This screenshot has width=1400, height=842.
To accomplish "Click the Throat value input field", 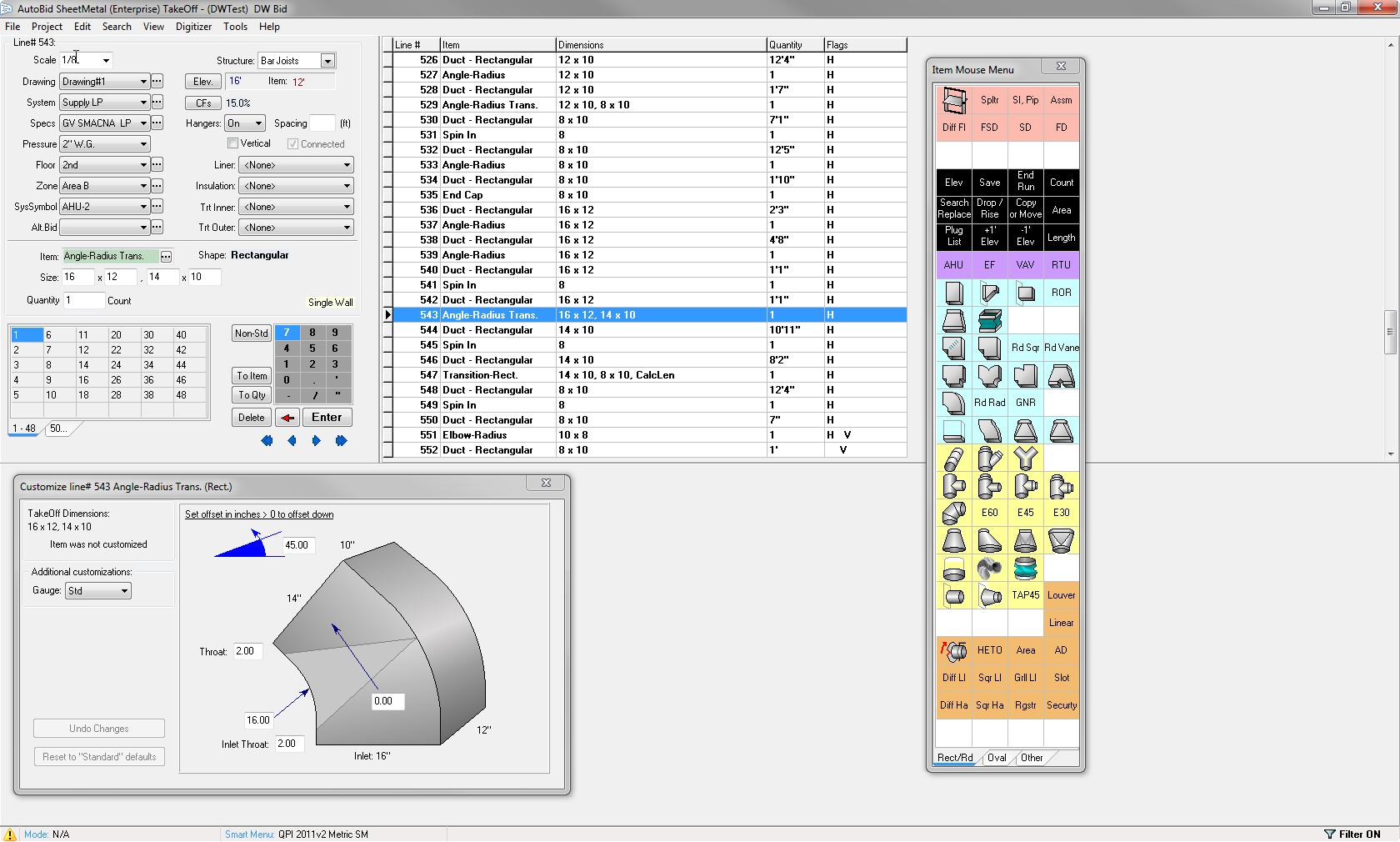I will pyautogui.click(x=247, y=651).
